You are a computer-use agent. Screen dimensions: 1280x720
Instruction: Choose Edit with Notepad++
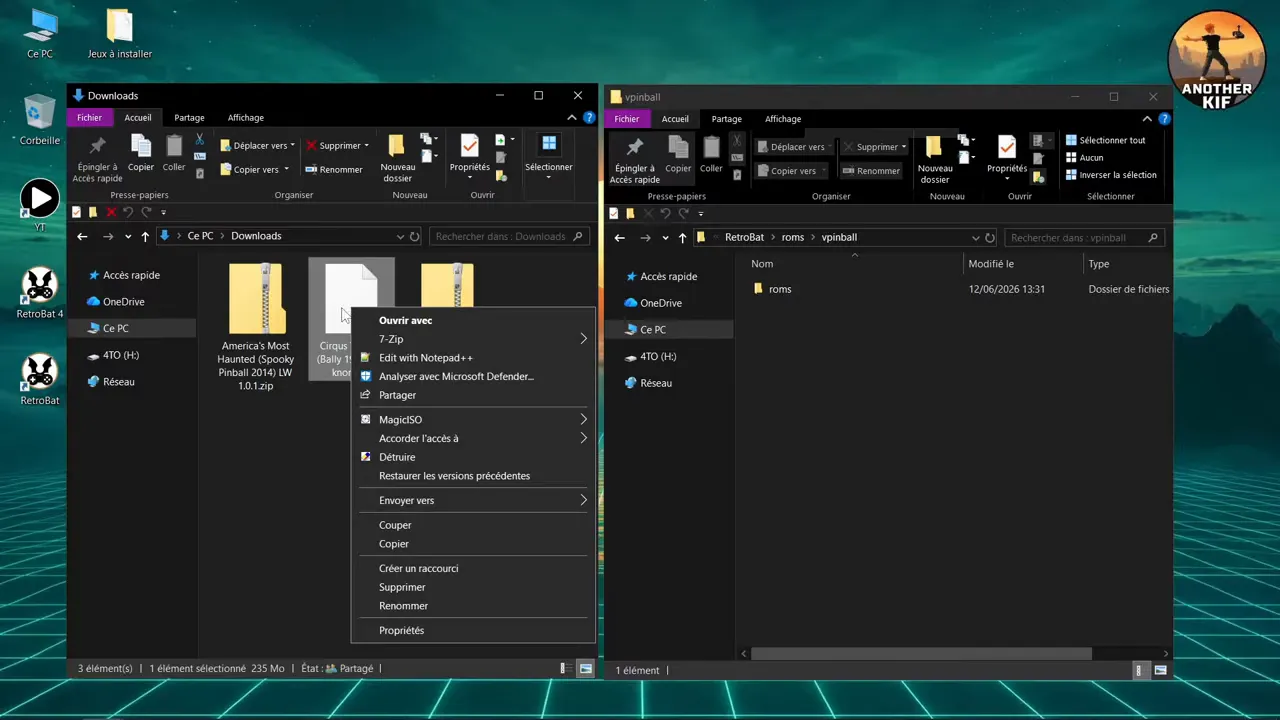[x=473, y=358]
